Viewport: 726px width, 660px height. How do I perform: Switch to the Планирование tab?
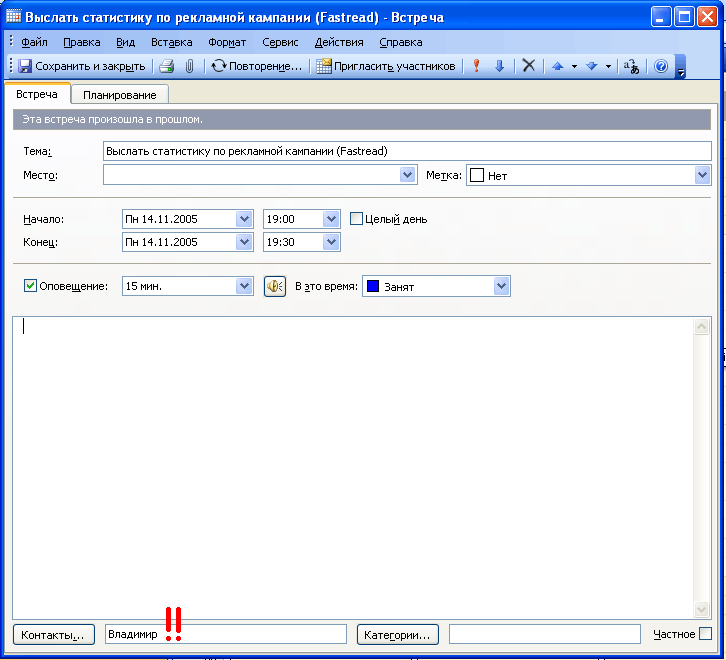tap(119, 95)
